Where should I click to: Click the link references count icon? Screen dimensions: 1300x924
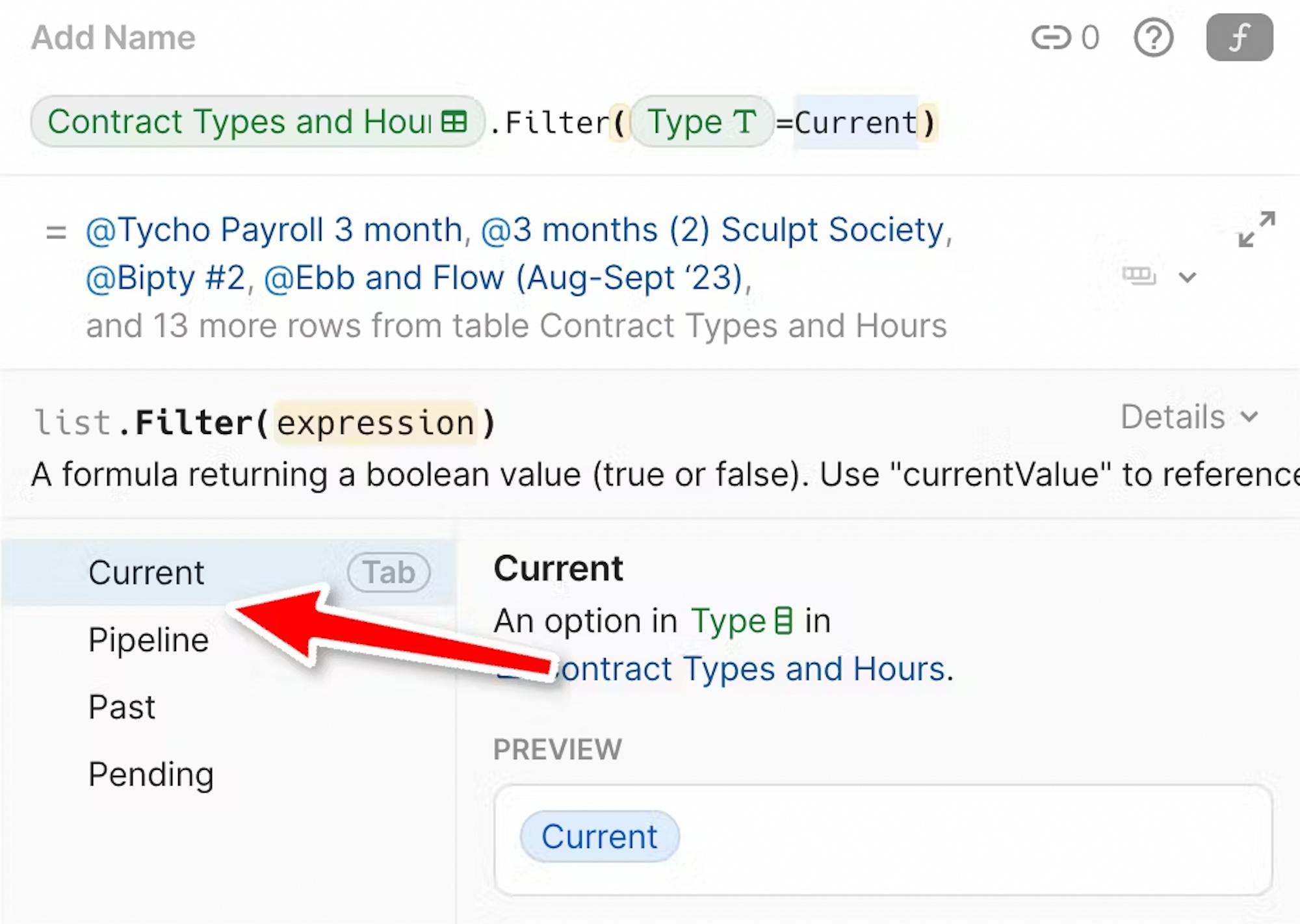click(x=1051, y=38)
